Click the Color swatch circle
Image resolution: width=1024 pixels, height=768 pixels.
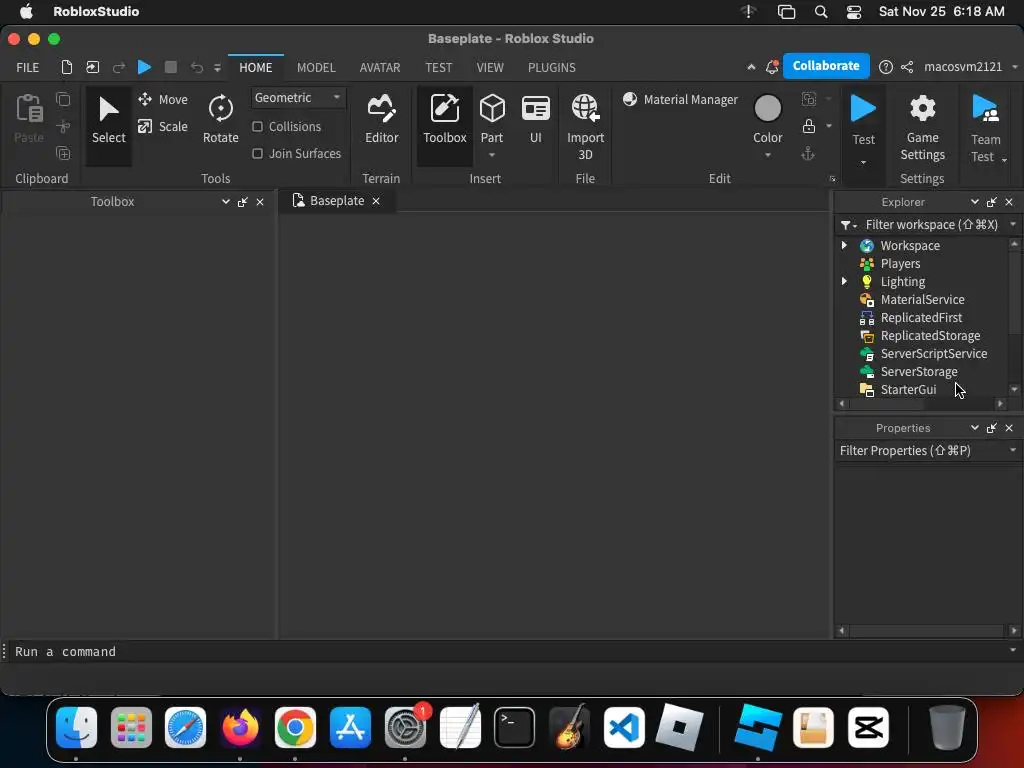point(767,108)
